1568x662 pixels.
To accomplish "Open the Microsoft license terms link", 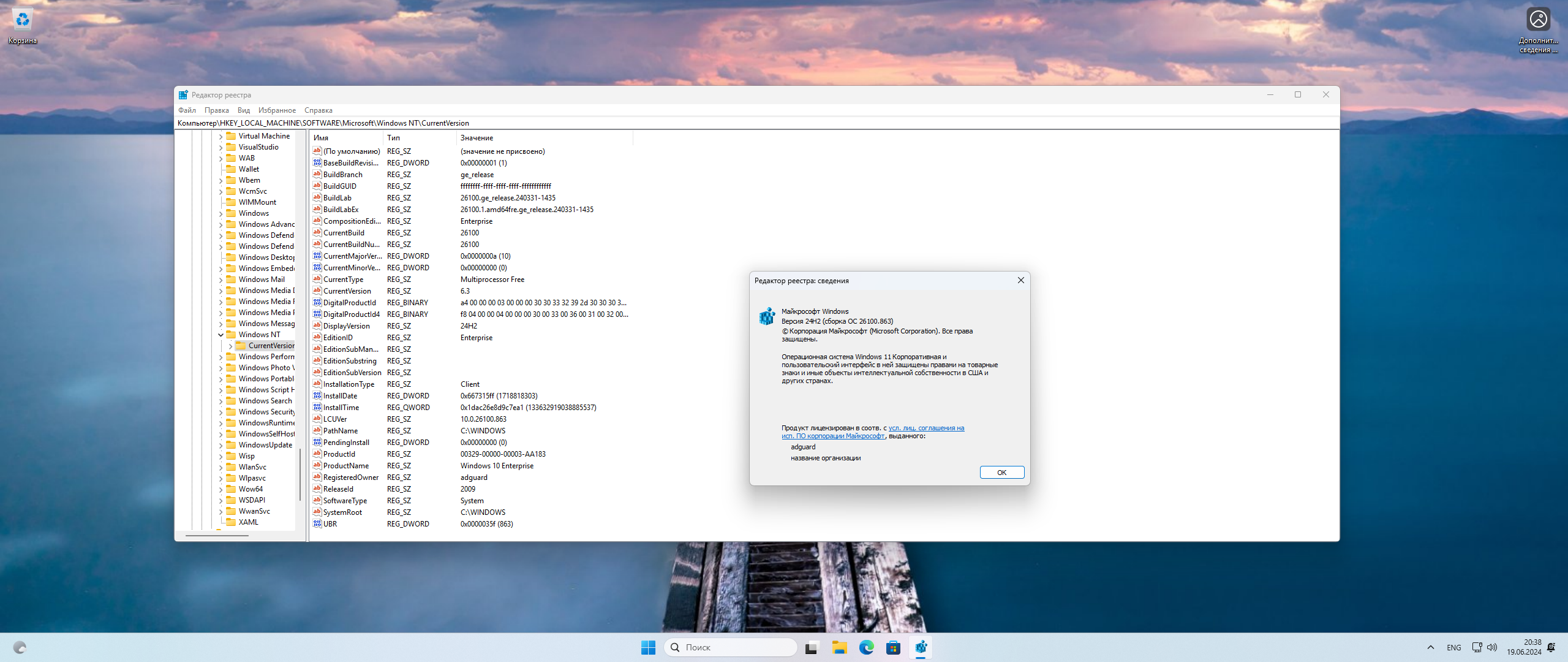I will pyautogui.click(x=926, y=428).
